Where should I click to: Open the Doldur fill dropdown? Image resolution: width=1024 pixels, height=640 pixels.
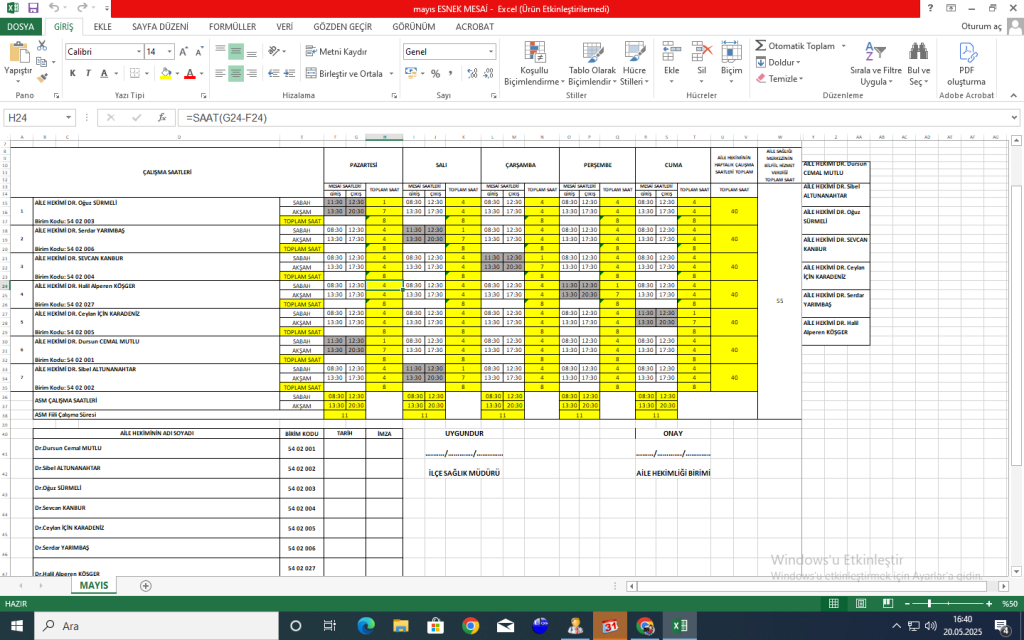778,62
